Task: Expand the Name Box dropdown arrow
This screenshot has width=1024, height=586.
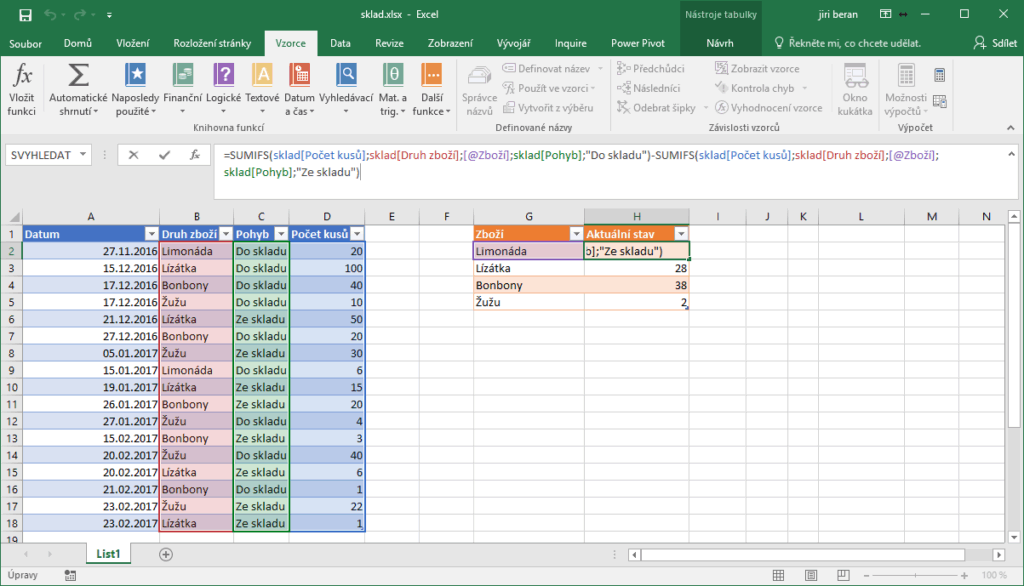Action: coord(82,155)
